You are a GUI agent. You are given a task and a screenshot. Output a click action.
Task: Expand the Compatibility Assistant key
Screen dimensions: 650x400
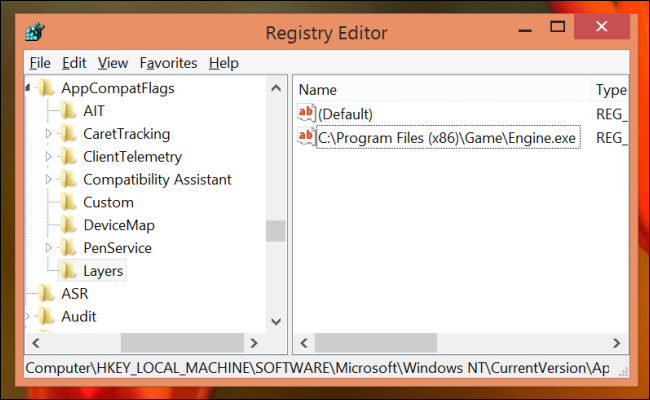(48, 179)
